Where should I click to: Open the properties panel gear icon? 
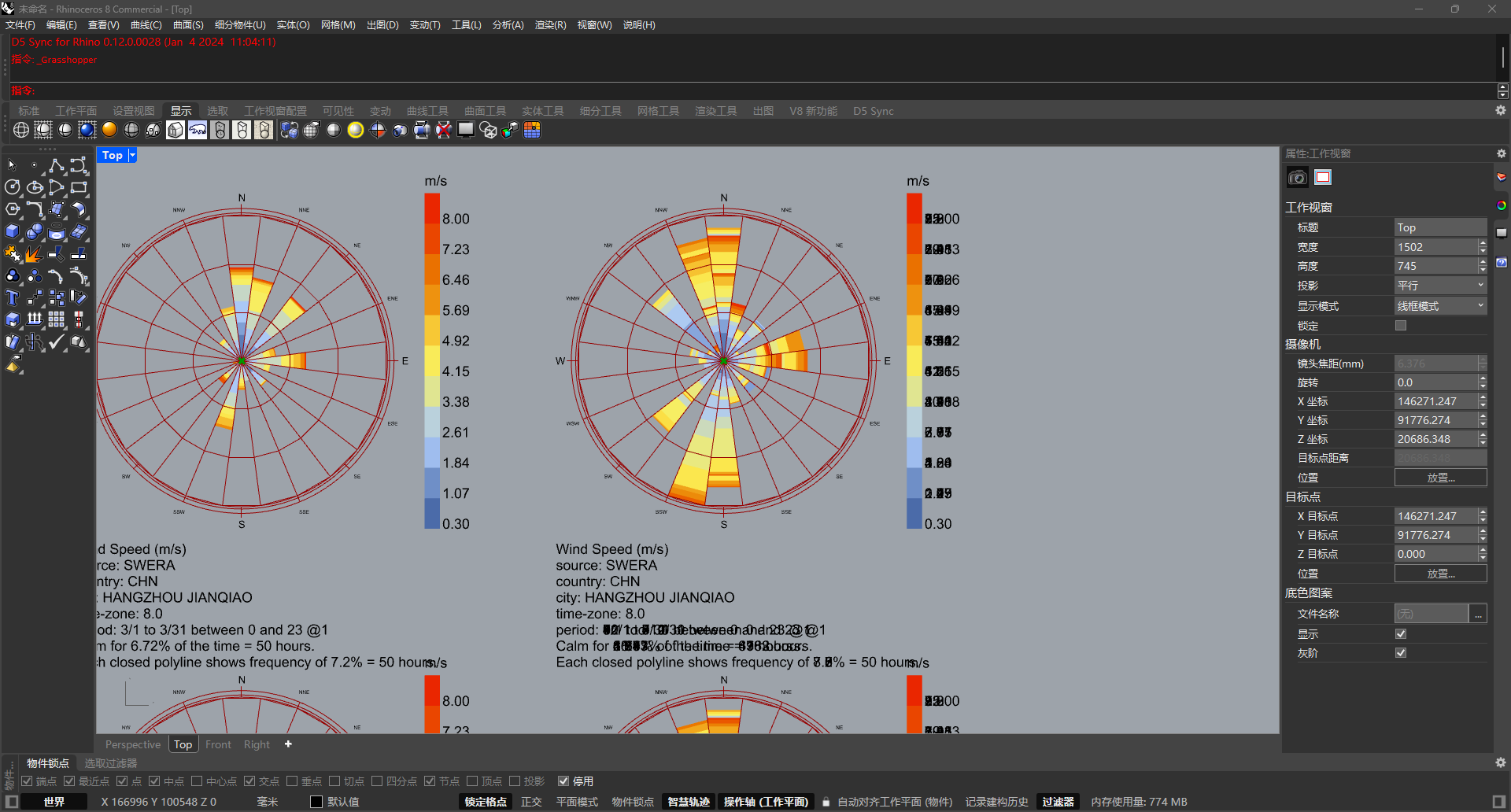1501,153
